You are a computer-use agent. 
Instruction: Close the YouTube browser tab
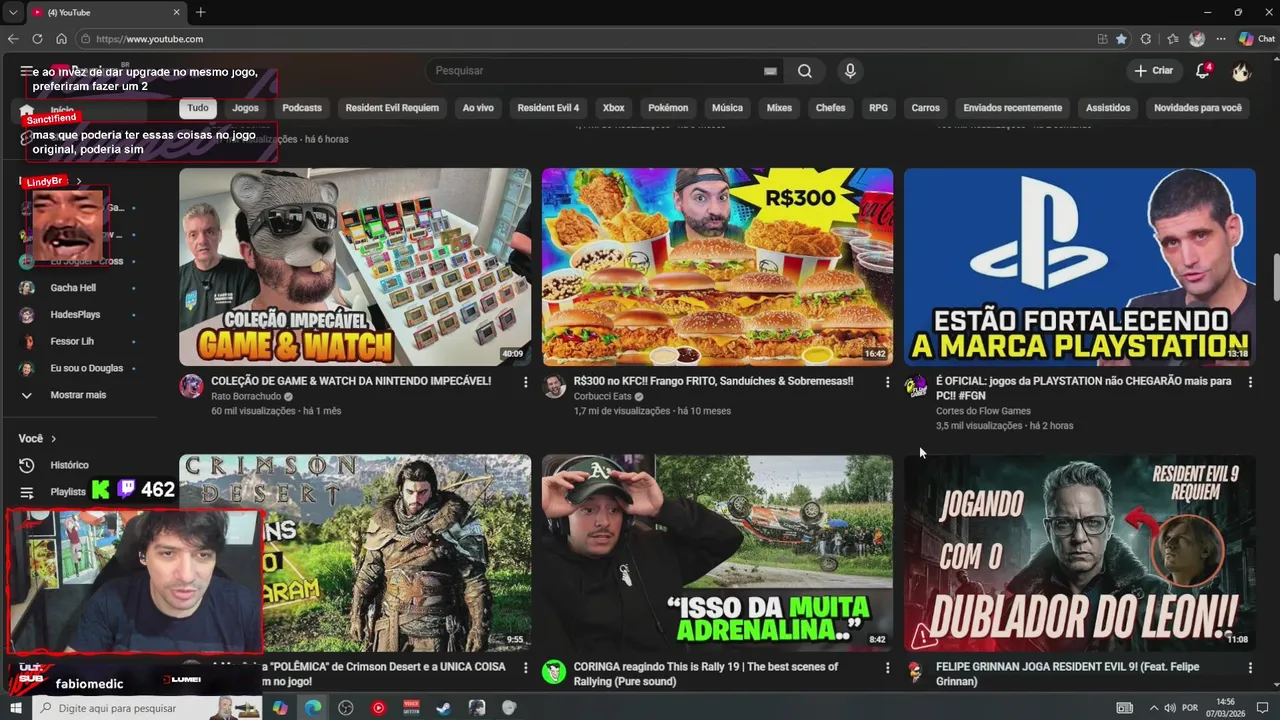click(177, 12)
